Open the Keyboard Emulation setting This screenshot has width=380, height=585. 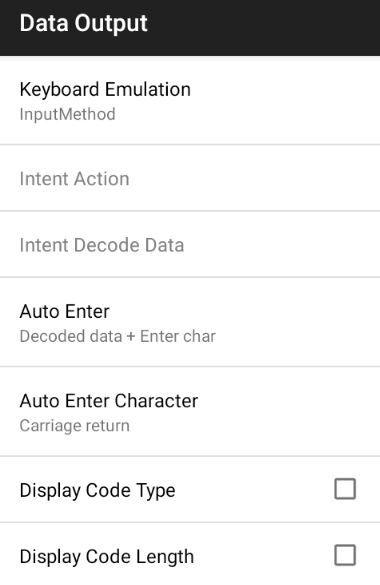point(190,101)
